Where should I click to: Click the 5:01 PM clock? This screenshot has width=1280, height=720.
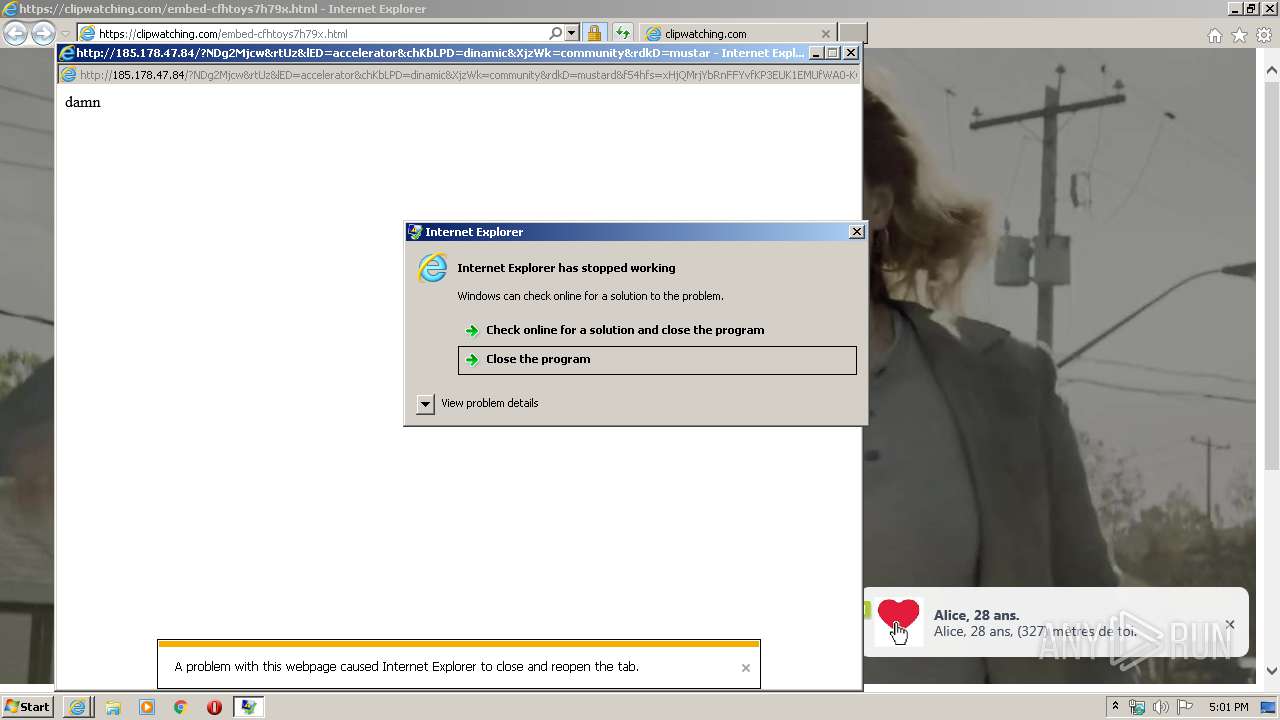pyautogui.click(x=1228, y=707)
